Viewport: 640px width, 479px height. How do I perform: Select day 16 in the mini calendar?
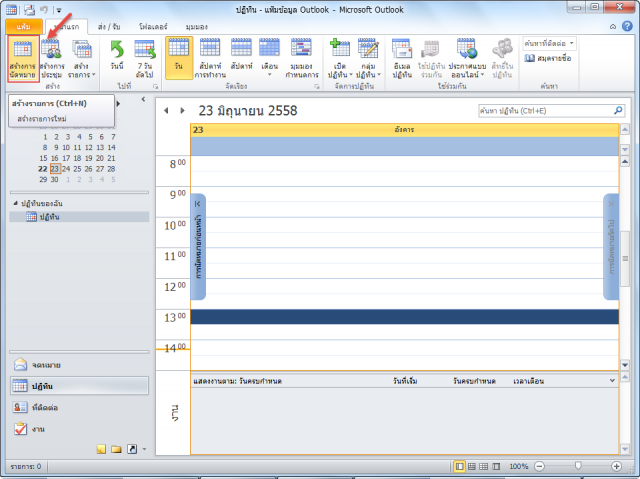point(55,158)
